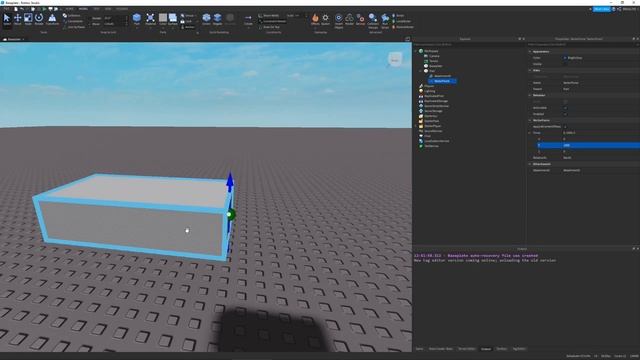
Task: Select the Select tool in the ribbon
Action: [7, 19]
